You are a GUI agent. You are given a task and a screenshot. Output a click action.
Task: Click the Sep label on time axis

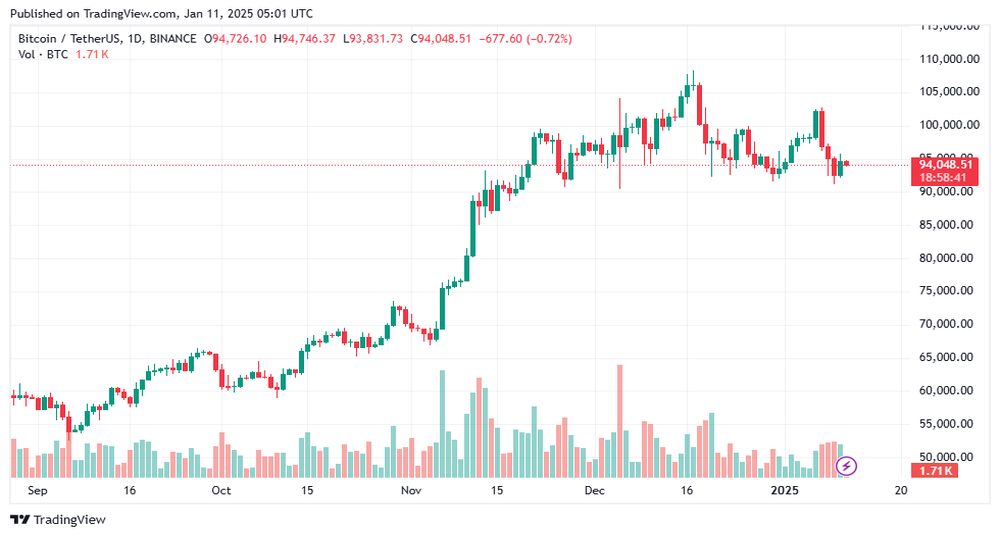click(38, 491)
